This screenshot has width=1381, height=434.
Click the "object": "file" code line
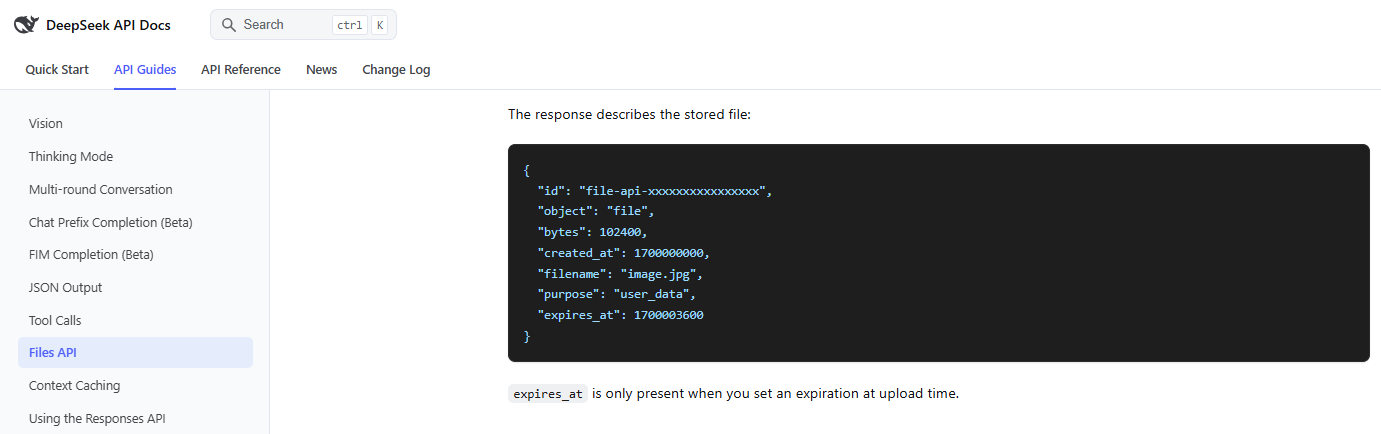[595, 211]
